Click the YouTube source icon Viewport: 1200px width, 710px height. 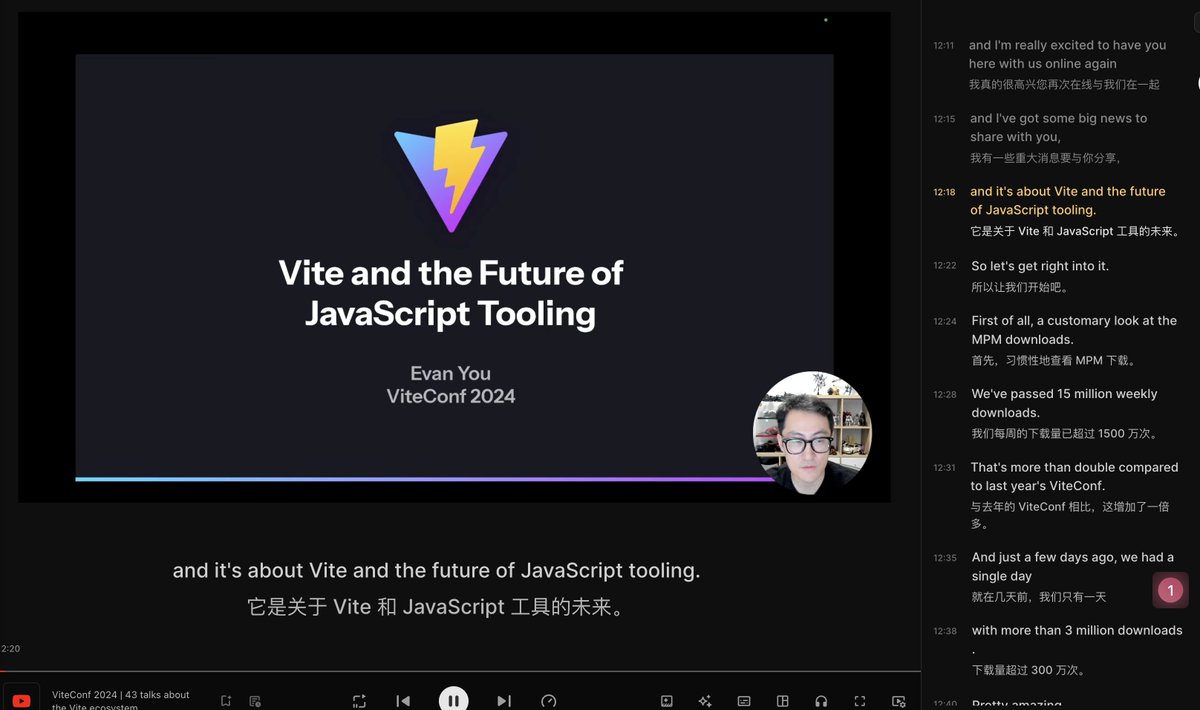tap(21, 700)
